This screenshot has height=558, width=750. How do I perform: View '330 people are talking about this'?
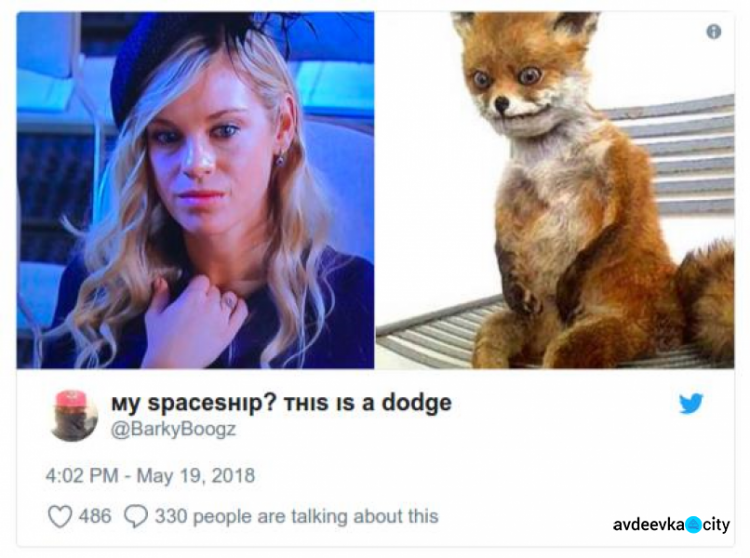(x=297, y=516)
